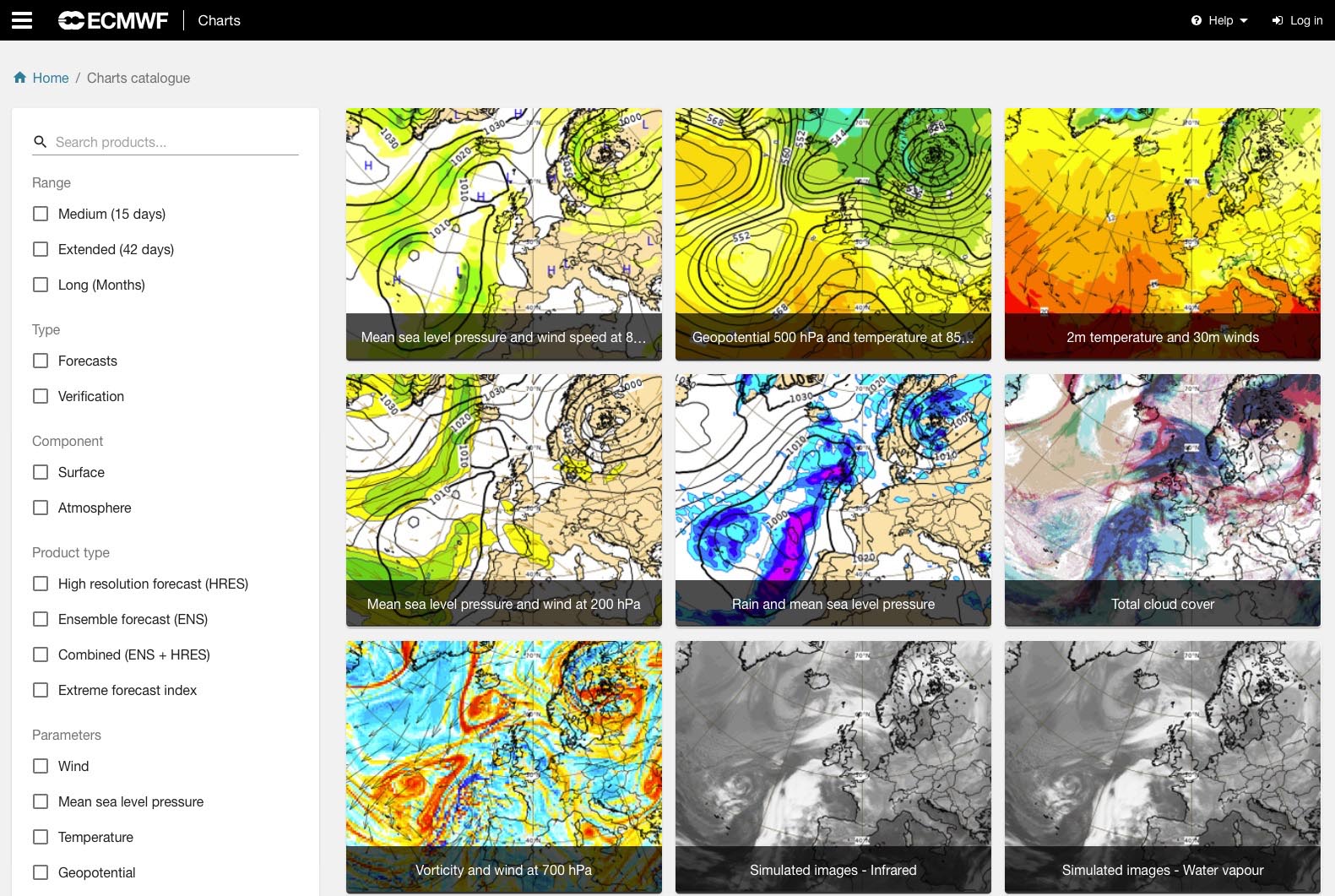Image resolution: width=1335 pixels, height=896 pixels.
Task: Click the Charts catalogue breadcrumb text
Action: [138, 78]
